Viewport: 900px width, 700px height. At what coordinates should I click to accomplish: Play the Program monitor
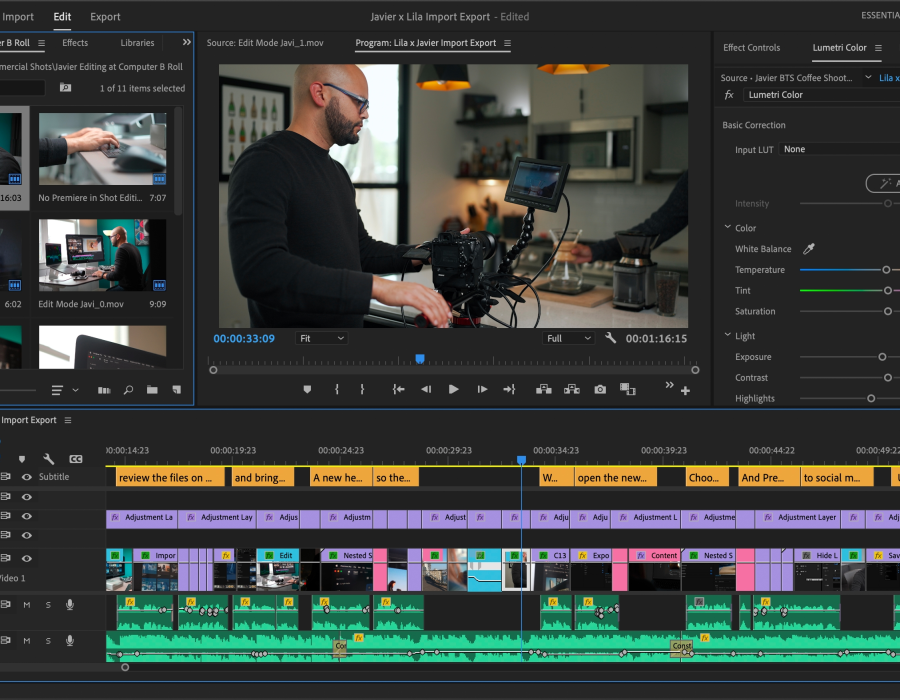pyautogui.click(x=453, y=390)
